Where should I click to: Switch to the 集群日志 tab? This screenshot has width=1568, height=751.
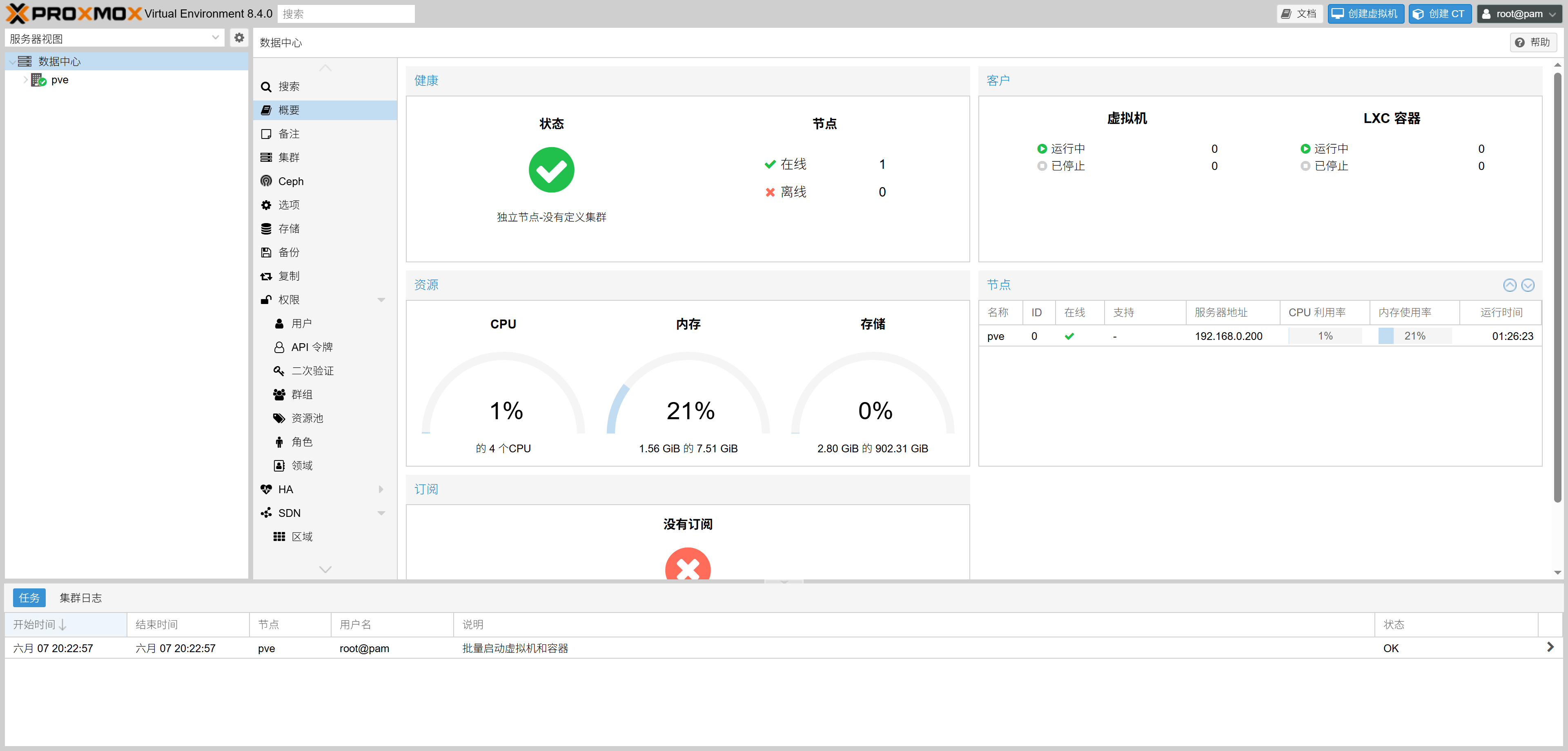[80, 598]
